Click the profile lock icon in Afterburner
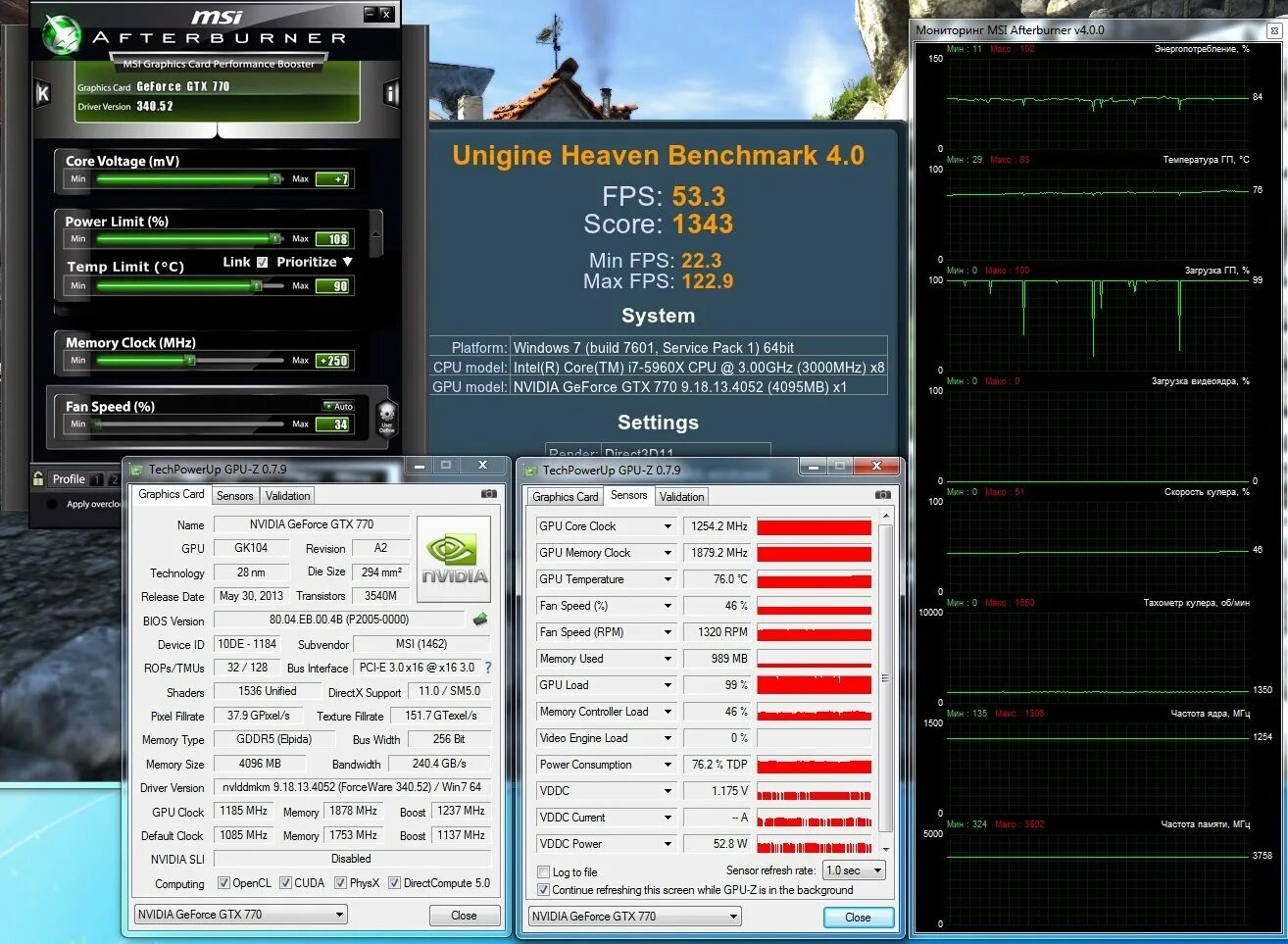 [x=38, y=479]
